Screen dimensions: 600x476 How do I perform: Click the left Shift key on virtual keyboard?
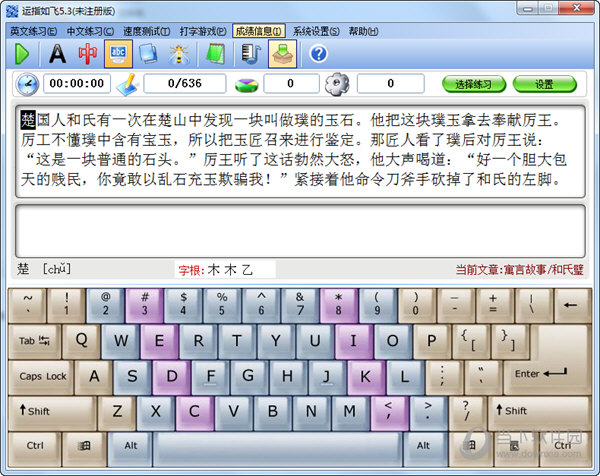coord(52,412)
